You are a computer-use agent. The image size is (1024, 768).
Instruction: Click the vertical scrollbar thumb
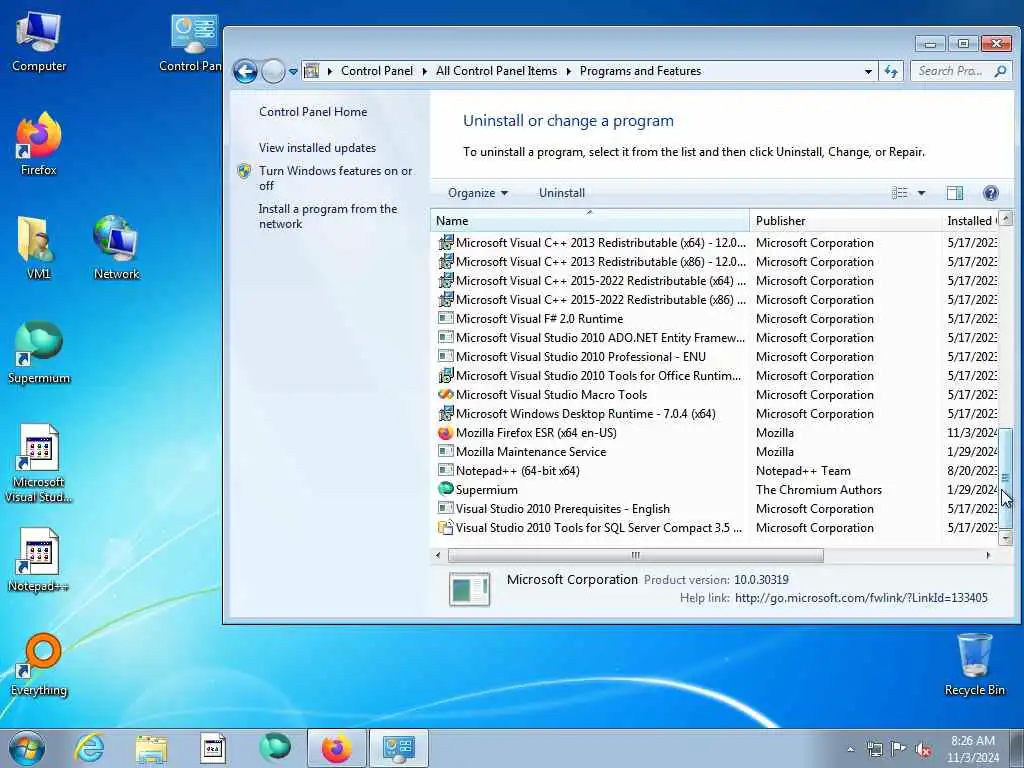(1006, 478)
